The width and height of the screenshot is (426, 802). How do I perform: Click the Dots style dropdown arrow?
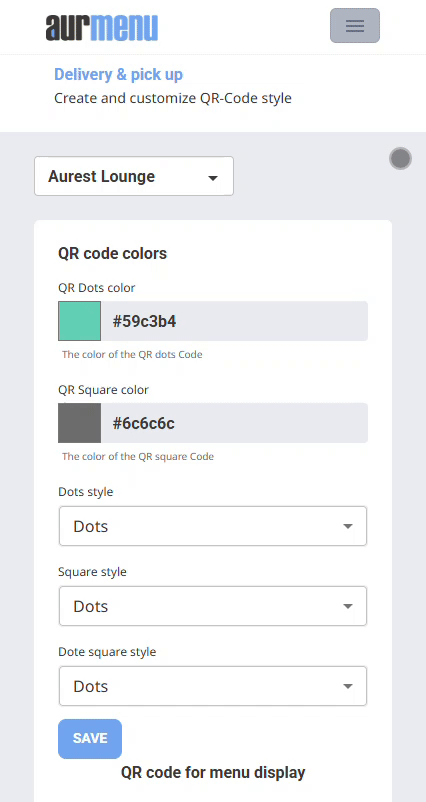tap(348, 526)
